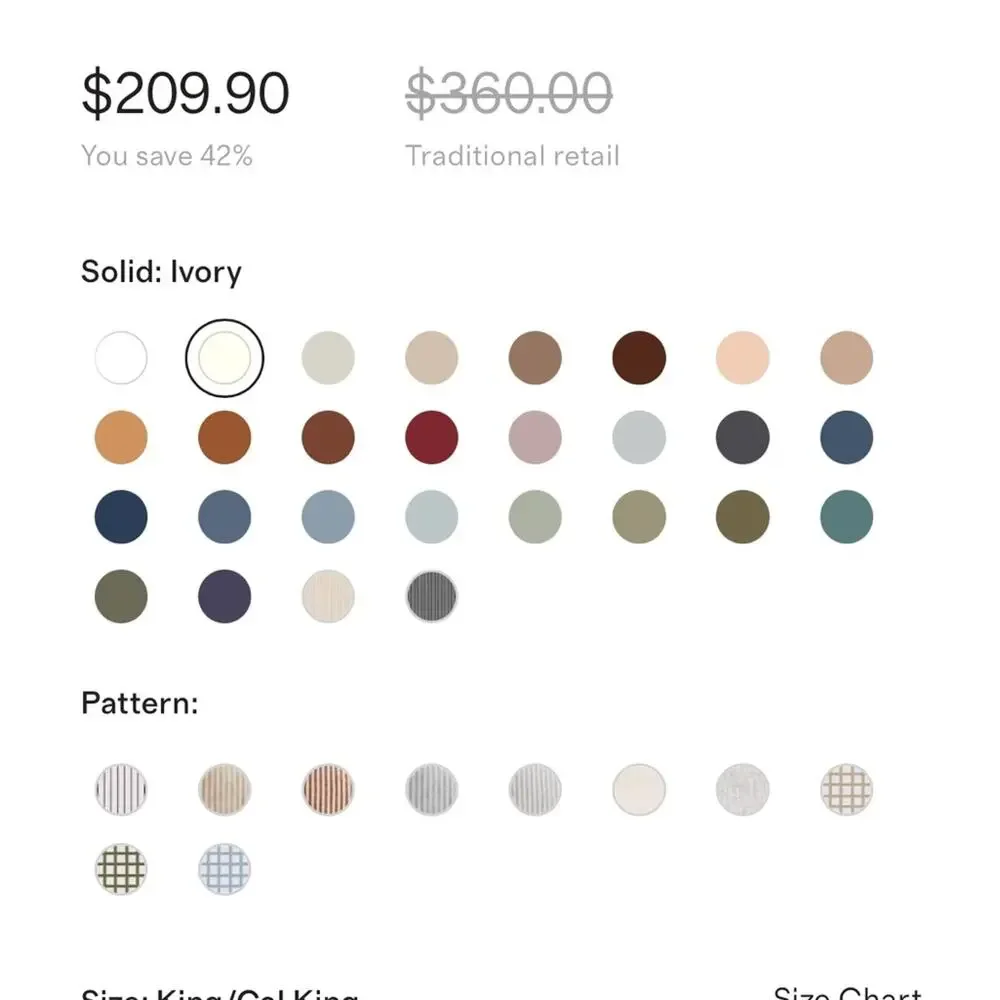Pick the crimson red color swatch
Image resolution: width=1000 pixels, height=1000 pixels.
[x=432, y=438]
